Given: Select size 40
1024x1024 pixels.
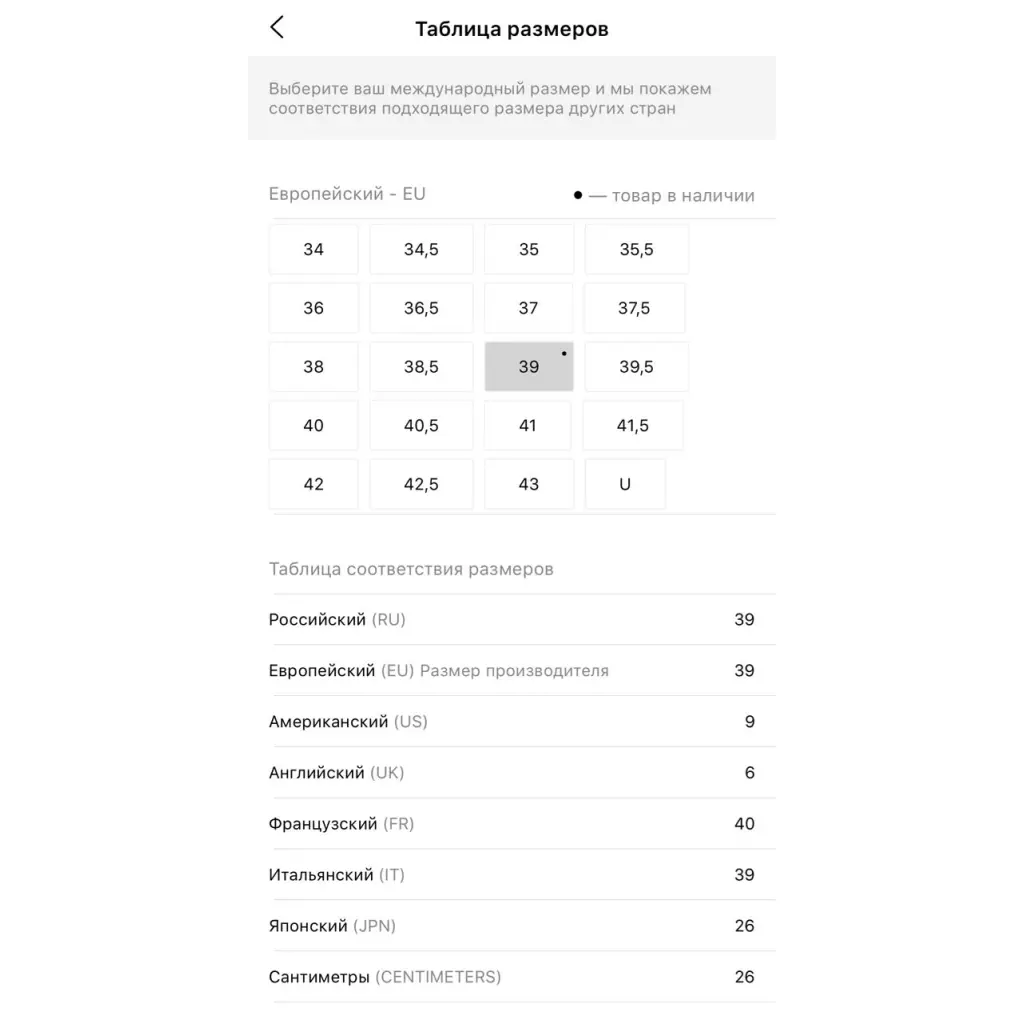Looking at the screenshot, I should (313, 426).
